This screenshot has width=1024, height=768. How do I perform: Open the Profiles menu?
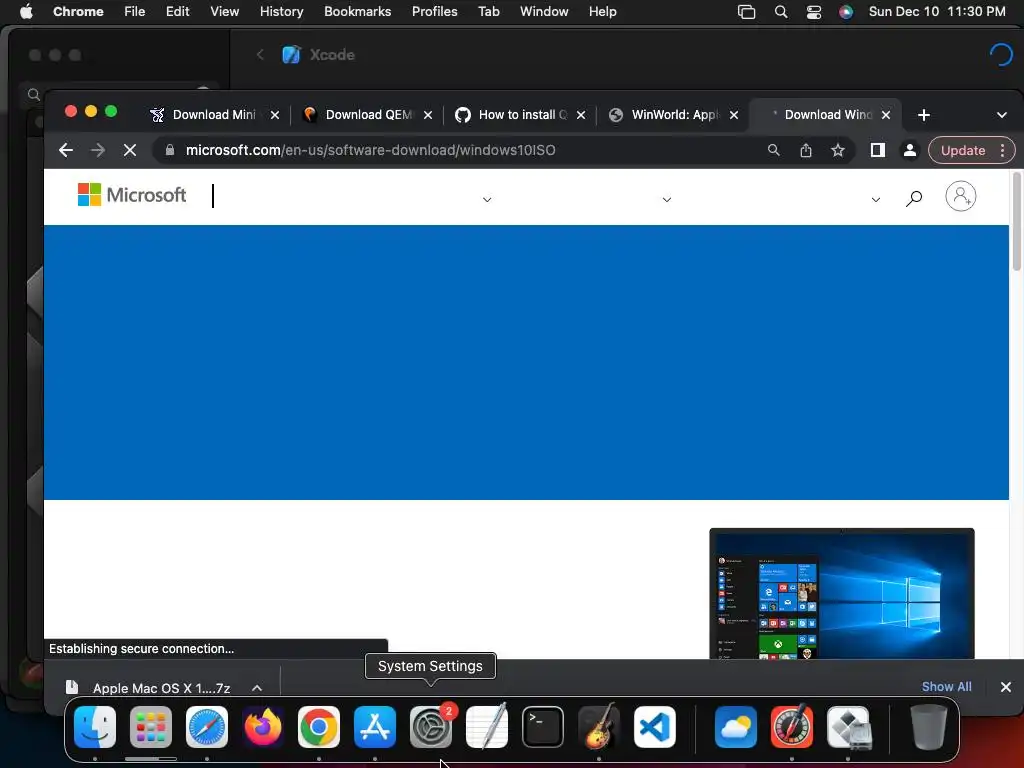coord(434,12)
